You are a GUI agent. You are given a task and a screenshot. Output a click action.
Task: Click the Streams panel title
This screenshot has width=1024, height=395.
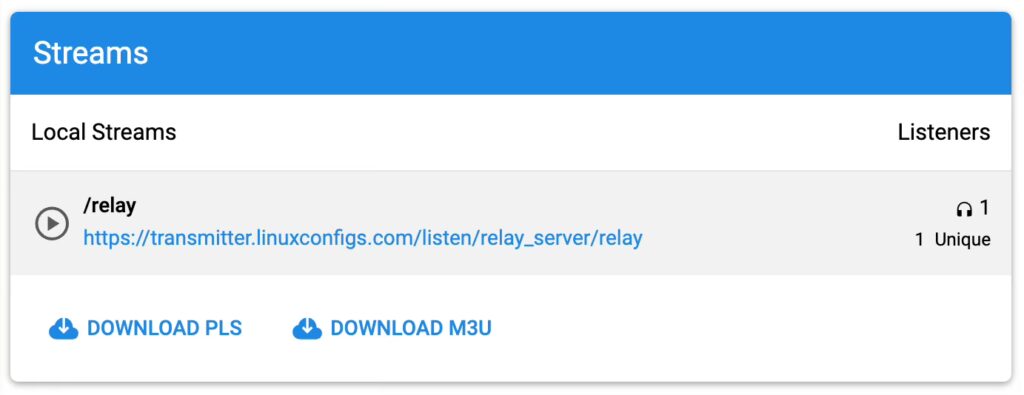(x=91, y=53)
